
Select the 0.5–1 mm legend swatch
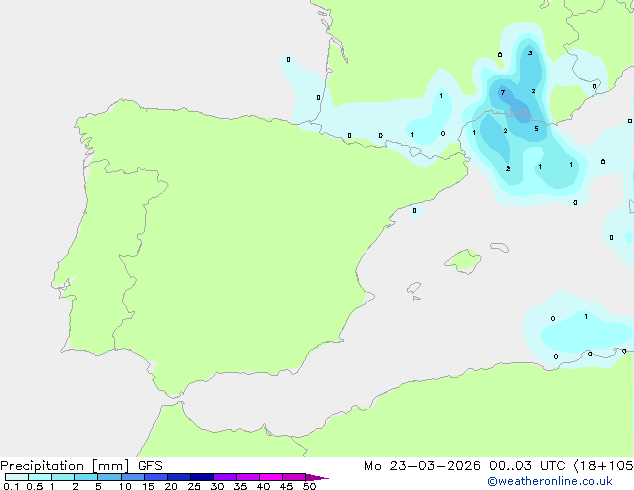40,477
